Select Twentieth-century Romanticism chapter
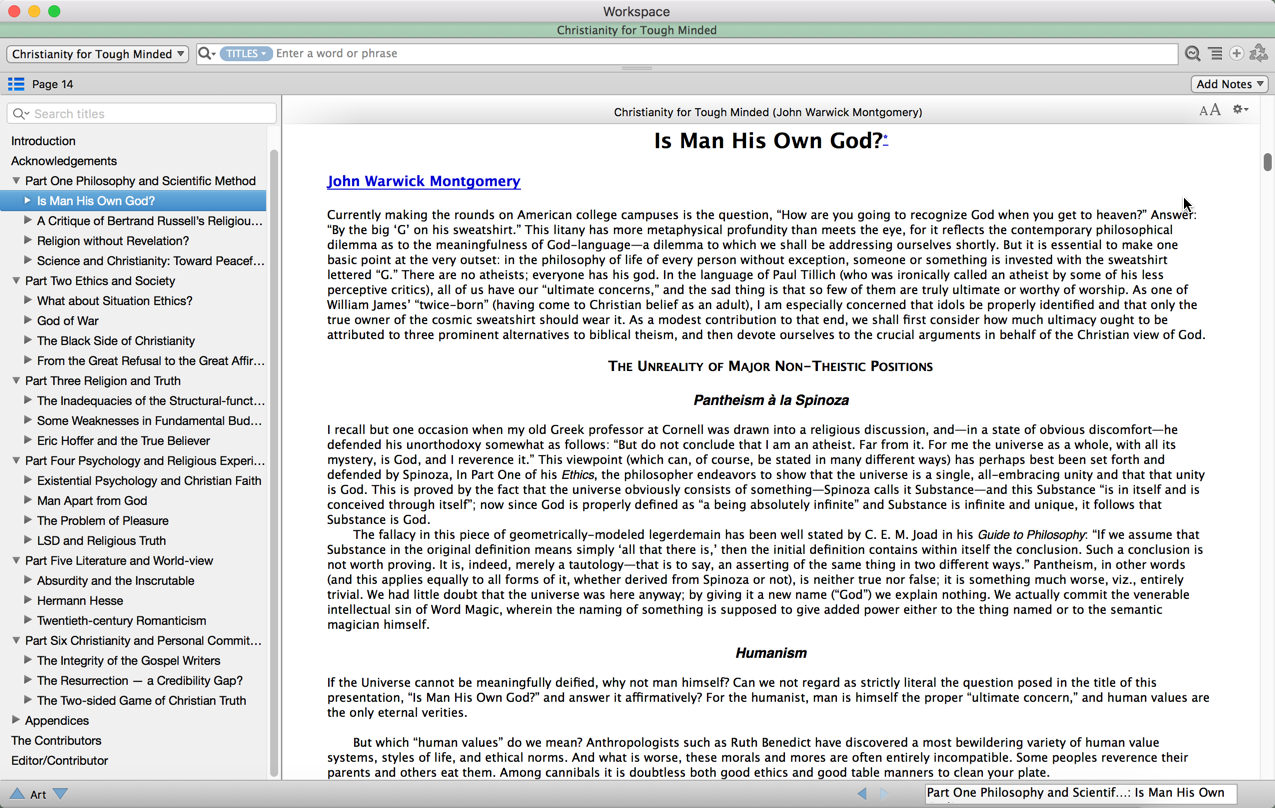 pos(121,621)
